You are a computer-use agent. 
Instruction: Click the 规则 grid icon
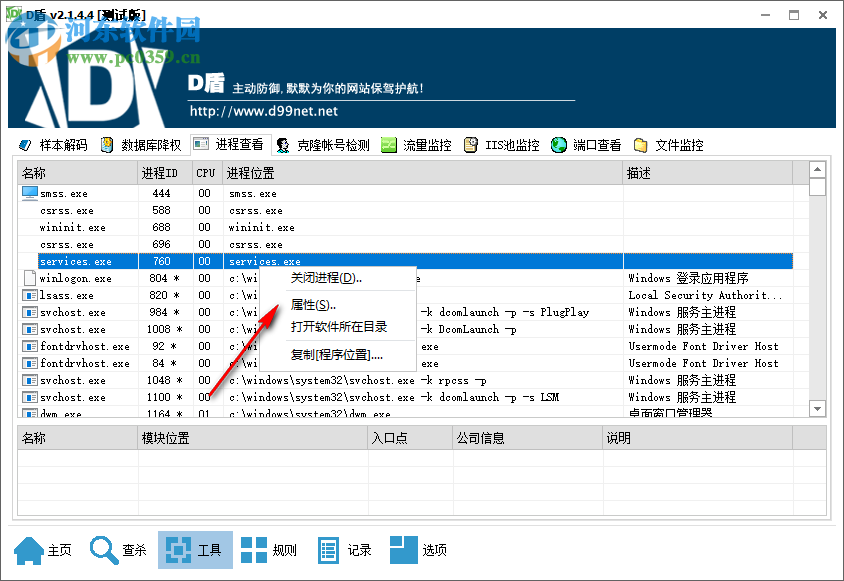pos(254,550)
